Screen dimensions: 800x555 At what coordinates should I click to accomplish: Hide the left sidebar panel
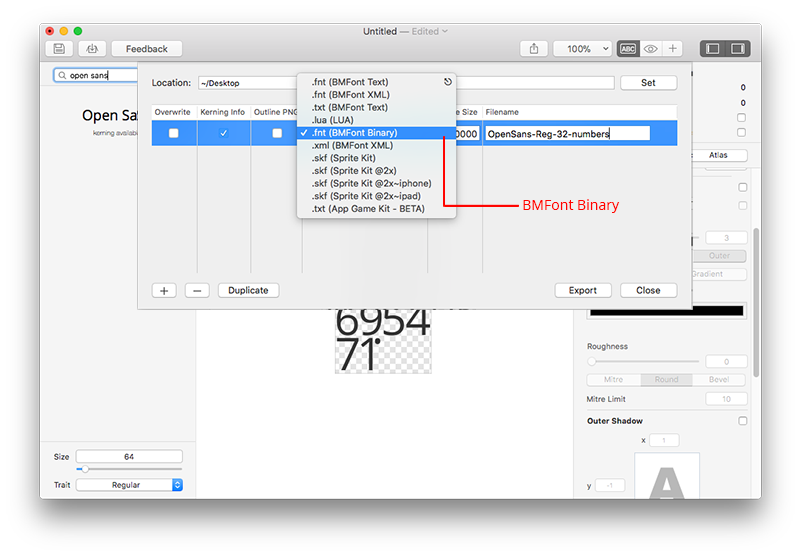point(713,49)
